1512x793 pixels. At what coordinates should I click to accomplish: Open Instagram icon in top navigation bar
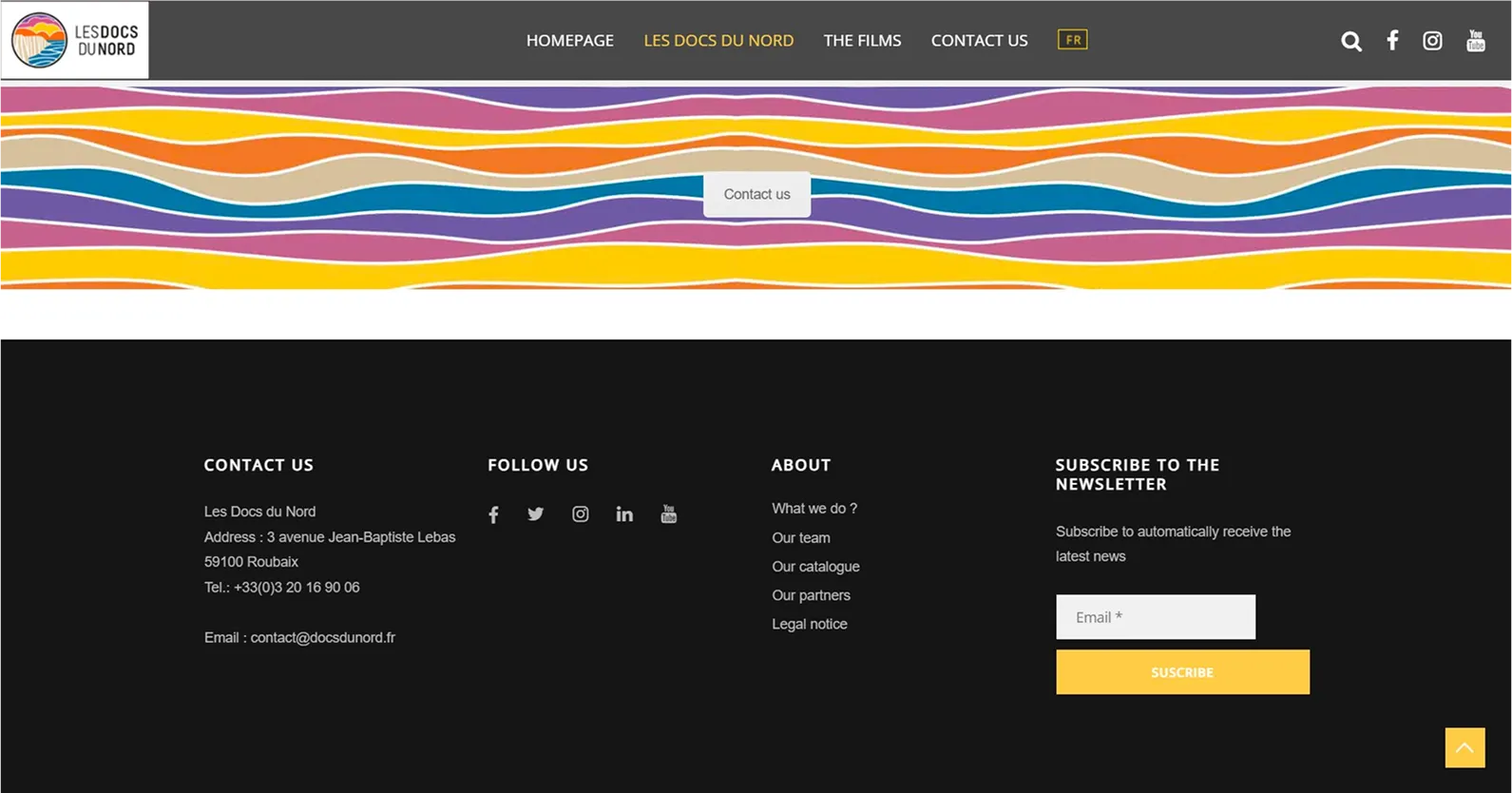(1432, 40)
